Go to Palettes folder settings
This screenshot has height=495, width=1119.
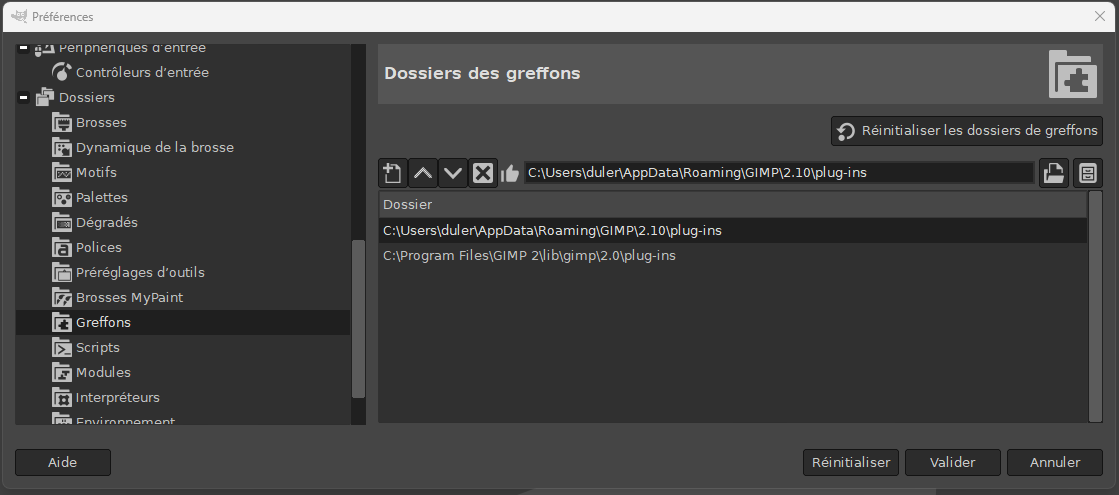click(x=102, y=198)
